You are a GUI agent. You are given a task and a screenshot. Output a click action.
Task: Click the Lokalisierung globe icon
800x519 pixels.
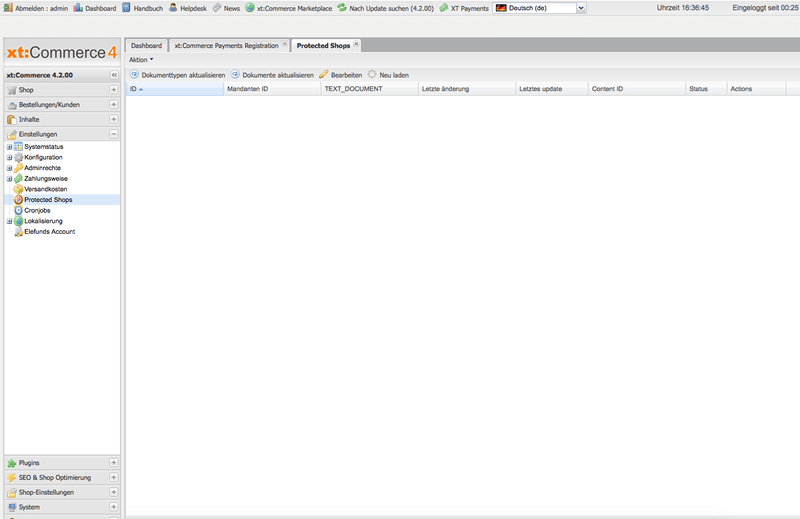pyautogui.click(x=18, y=221)
